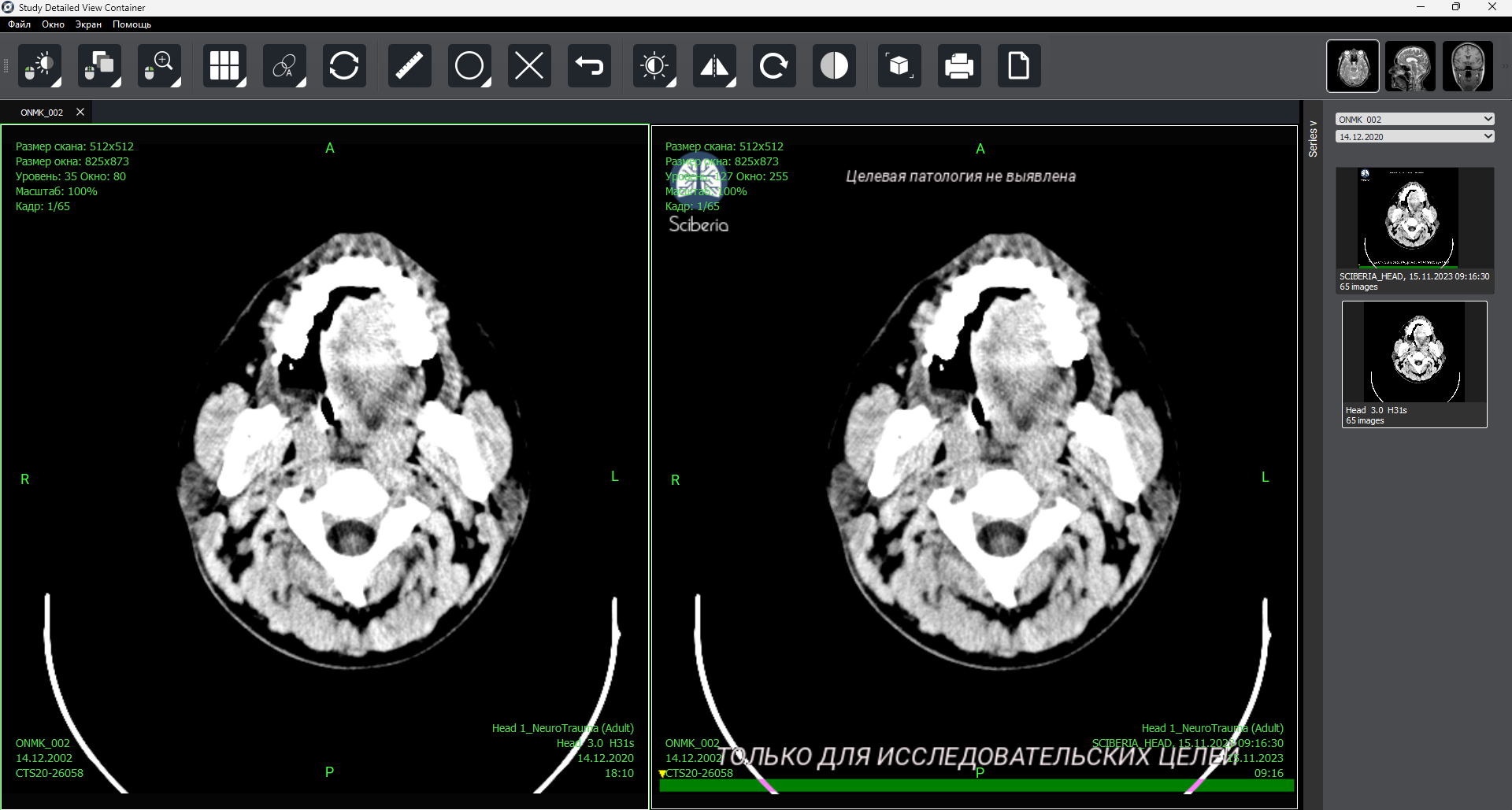Select SCIBERIA_HEAD series thumbnail
Screen dimensions: 1512x810
point(1415,230)
